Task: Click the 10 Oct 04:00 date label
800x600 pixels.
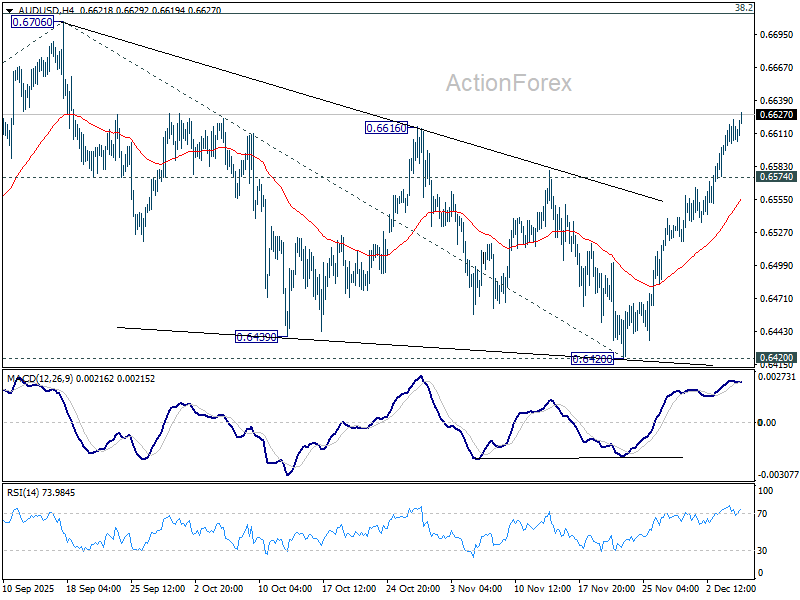Action: [285, 588]
